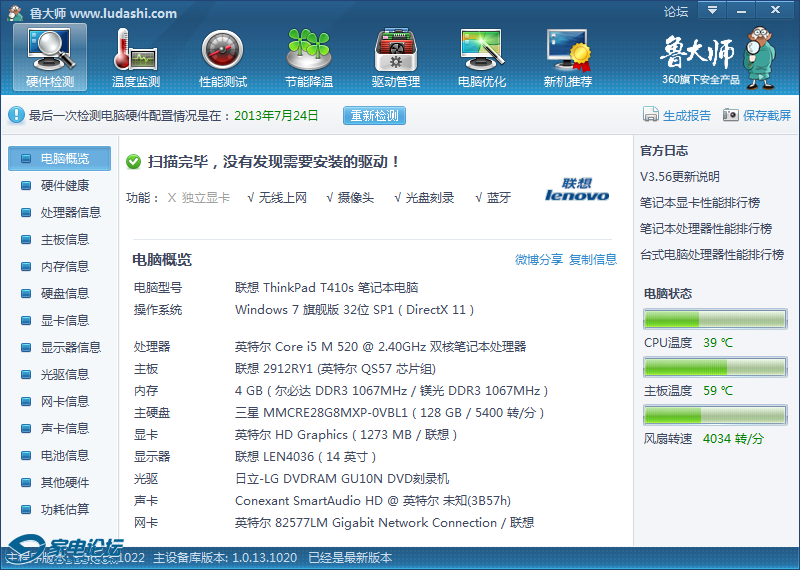
Task: Click the green scan-complete checkmark icon
Action: point(134,162)
